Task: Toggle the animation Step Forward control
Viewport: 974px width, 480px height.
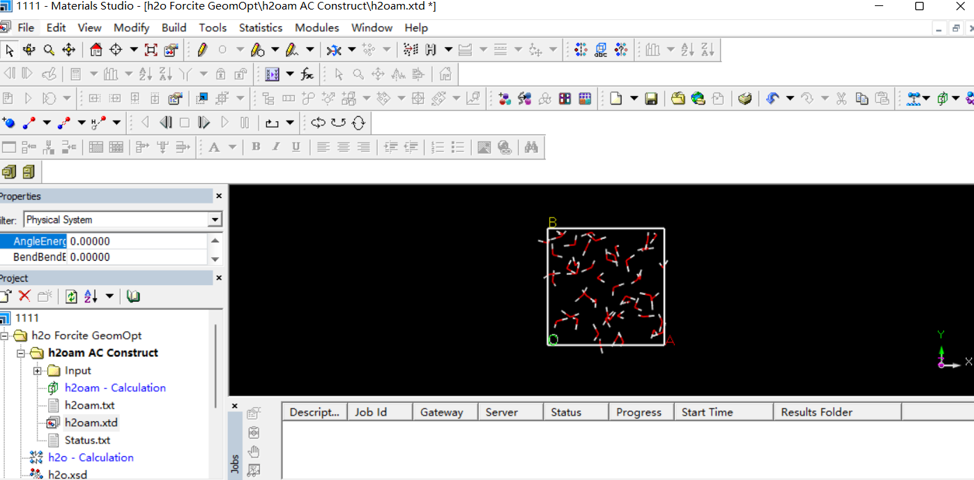Action: click(x=204, y=122)
